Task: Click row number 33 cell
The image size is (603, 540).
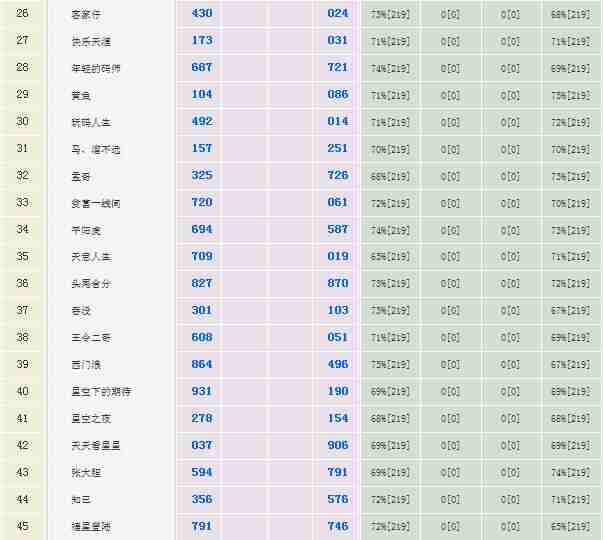Action: tap(23, 203)
